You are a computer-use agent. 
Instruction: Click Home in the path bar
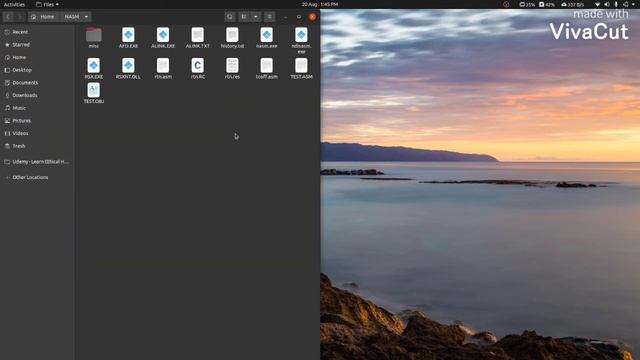click(43, 17)
